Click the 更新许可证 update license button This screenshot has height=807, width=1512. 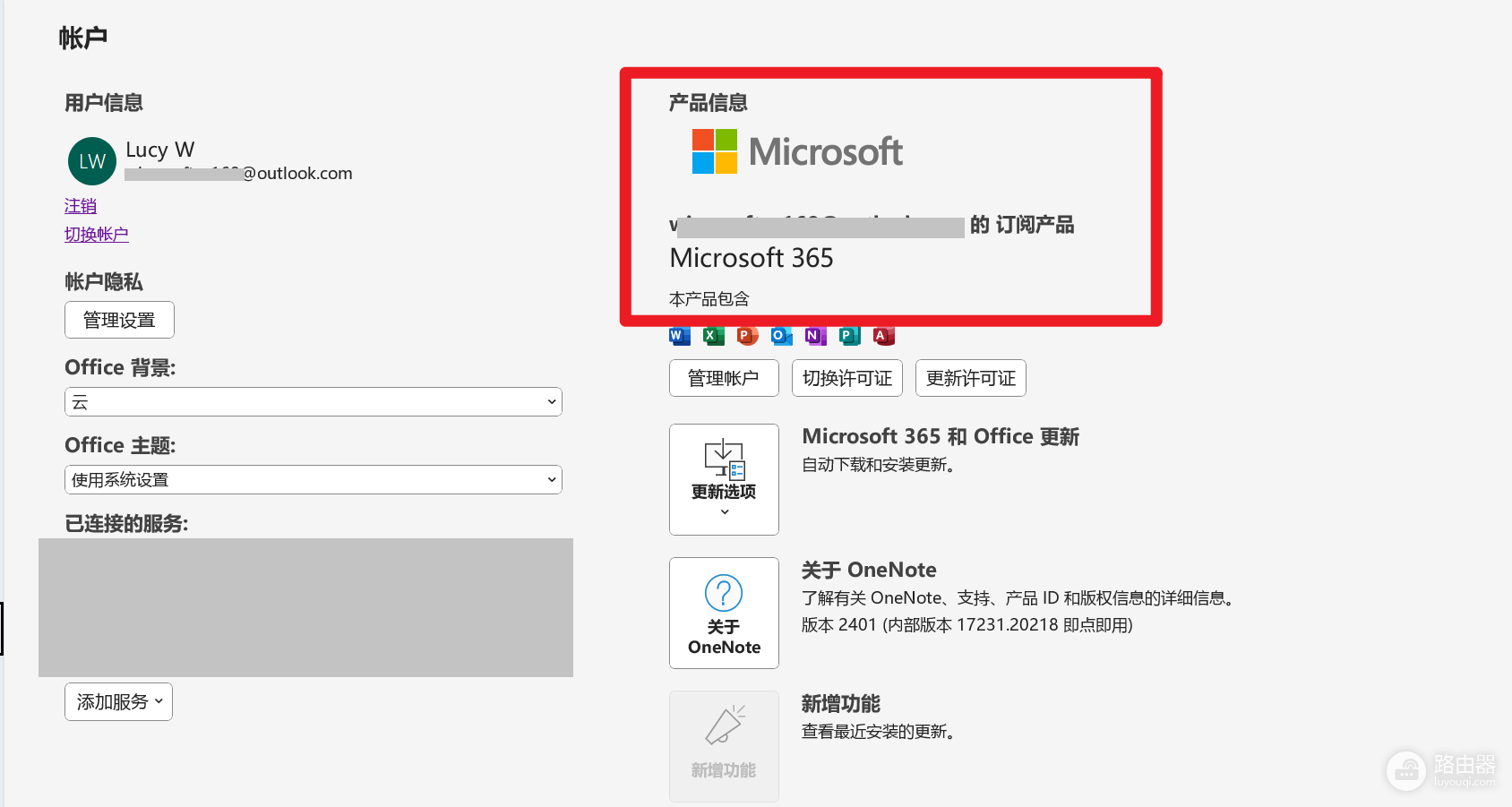(x=971, y=378)
